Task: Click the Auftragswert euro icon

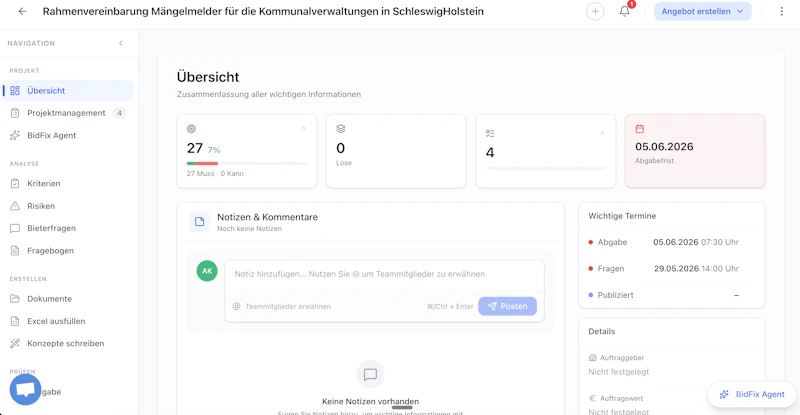Action: (x=592, y=398)
